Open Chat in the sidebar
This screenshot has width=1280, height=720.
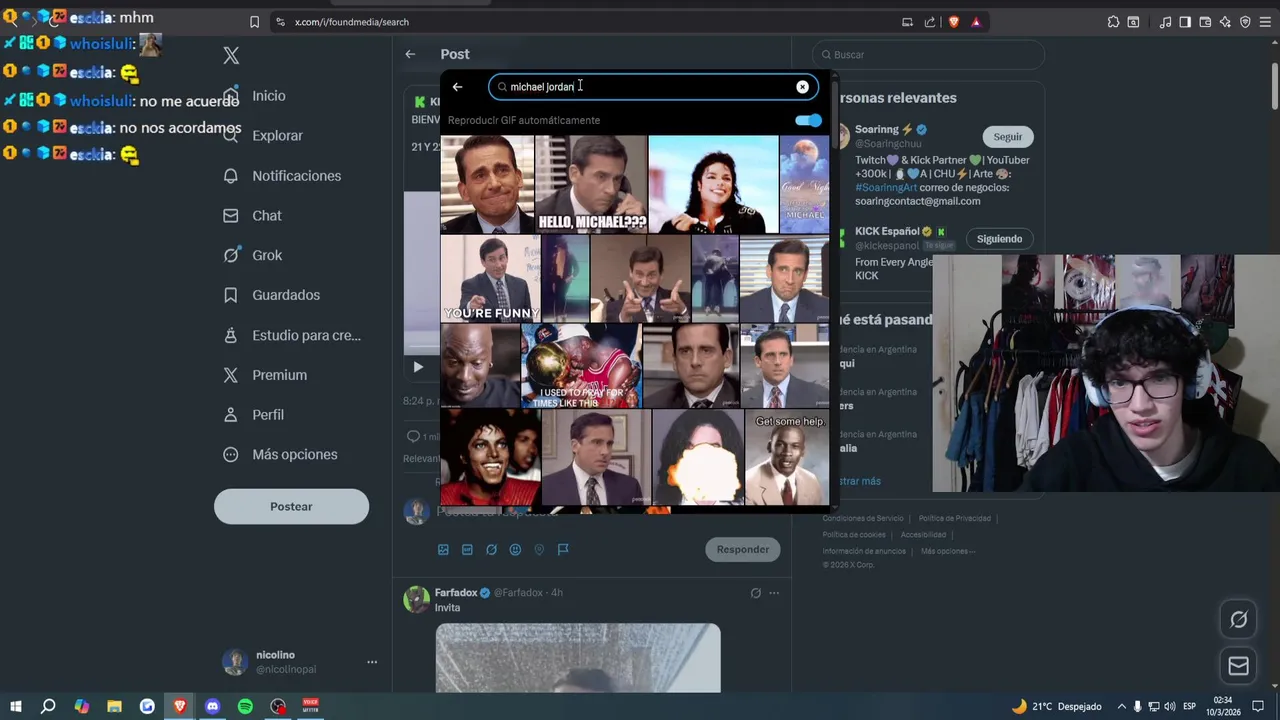(x=252, y=216)
